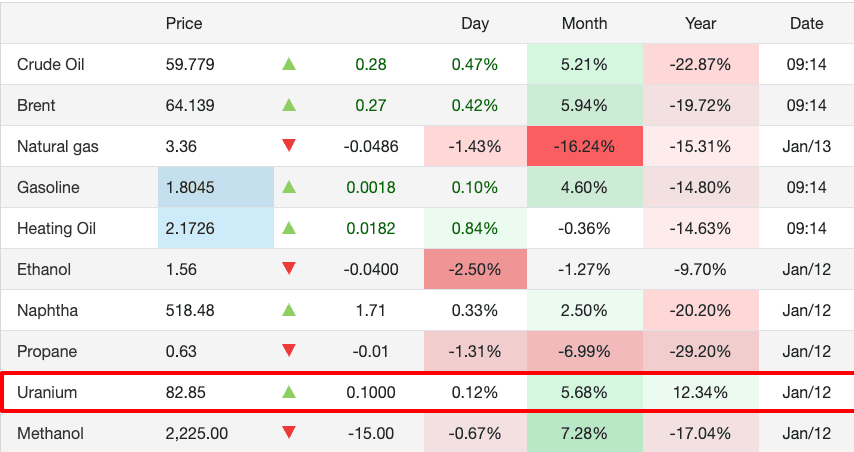Click Heating Oil month change -0.36%

coord(584,228)
